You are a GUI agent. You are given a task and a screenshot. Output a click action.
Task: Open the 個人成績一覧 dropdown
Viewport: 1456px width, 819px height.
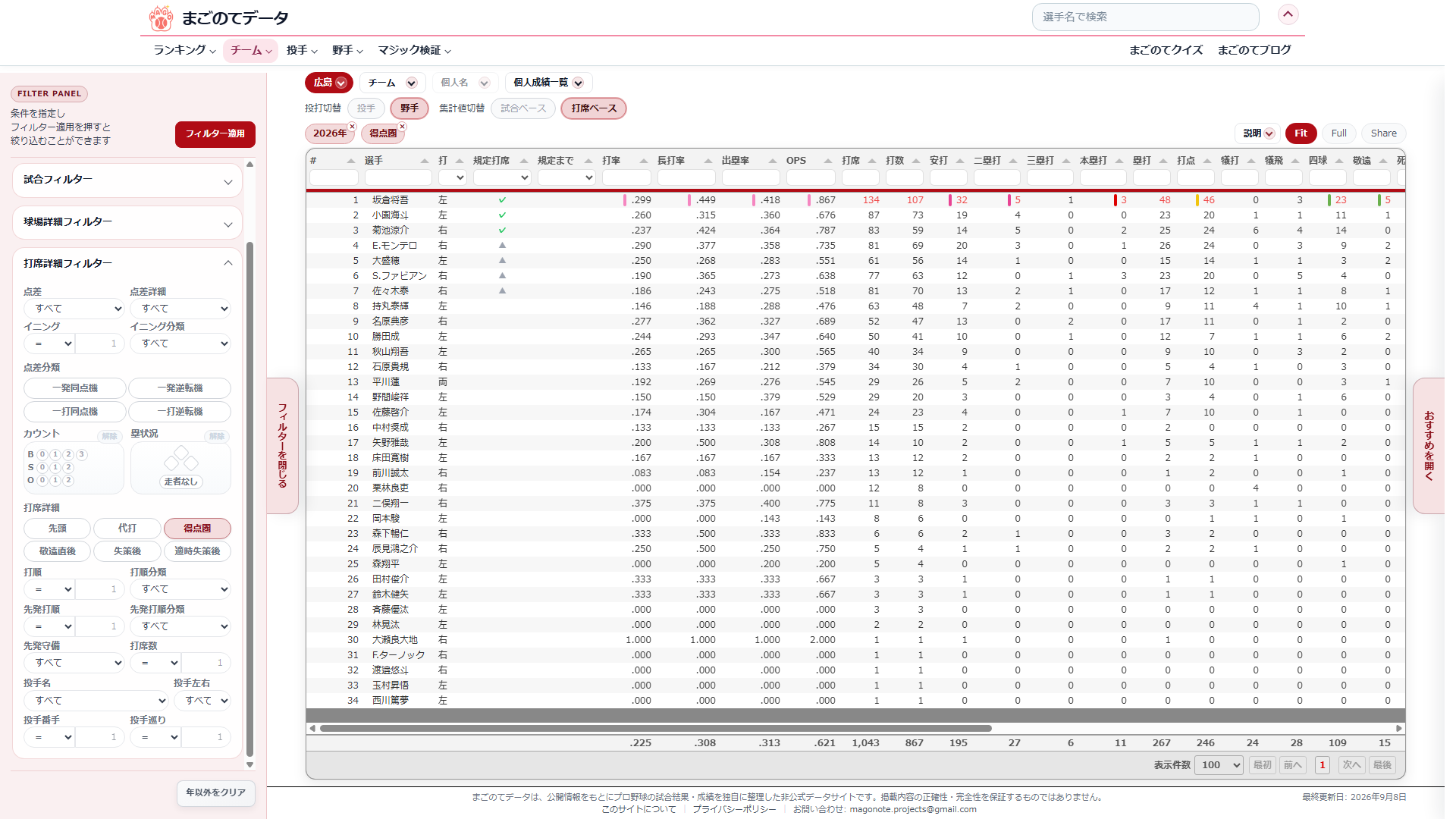point(548,83)
